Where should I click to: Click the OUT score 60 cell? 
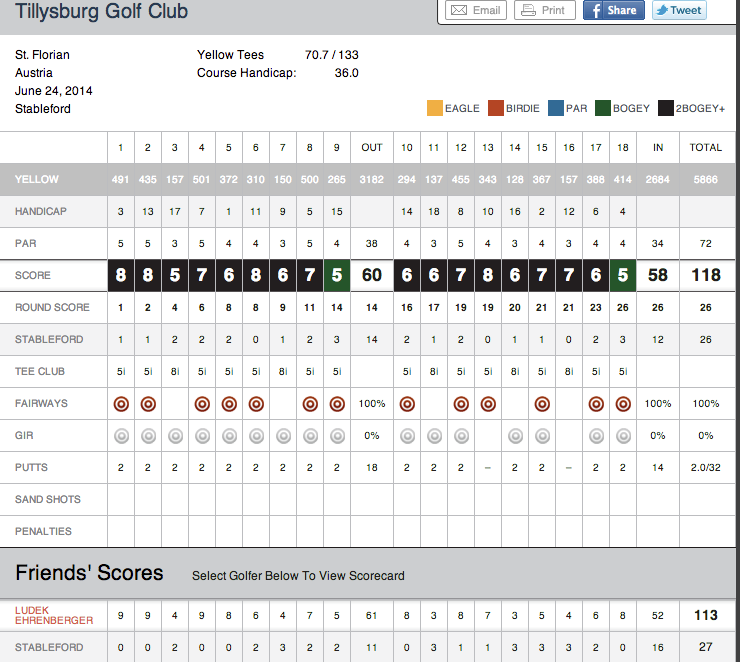(372, 275)
